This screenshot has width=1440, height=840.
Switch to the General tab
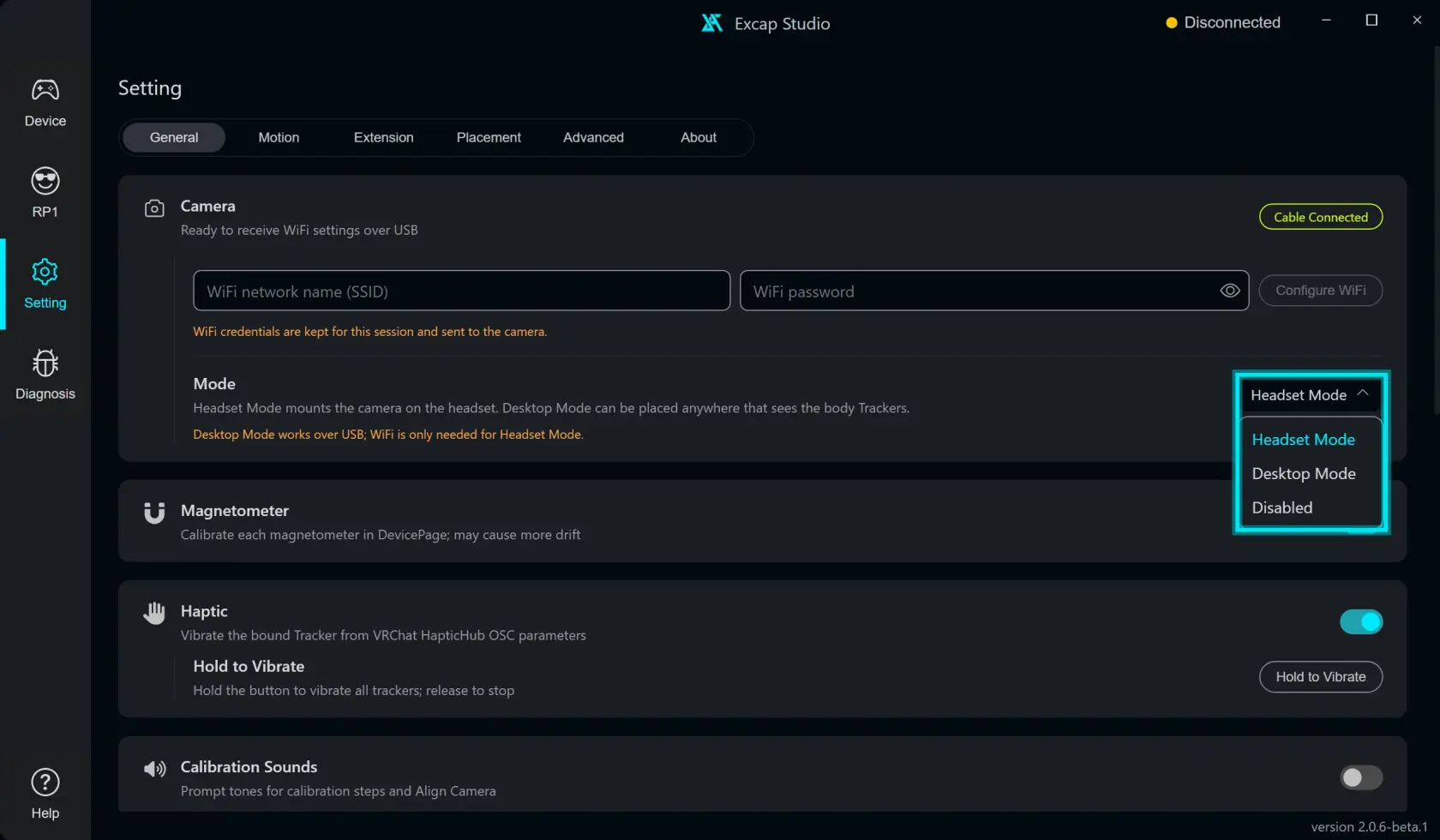click(174, 137)
